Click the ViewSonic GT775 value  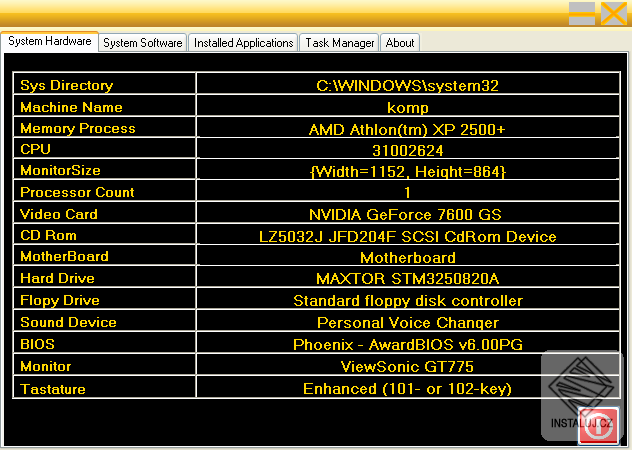(407, 367)
